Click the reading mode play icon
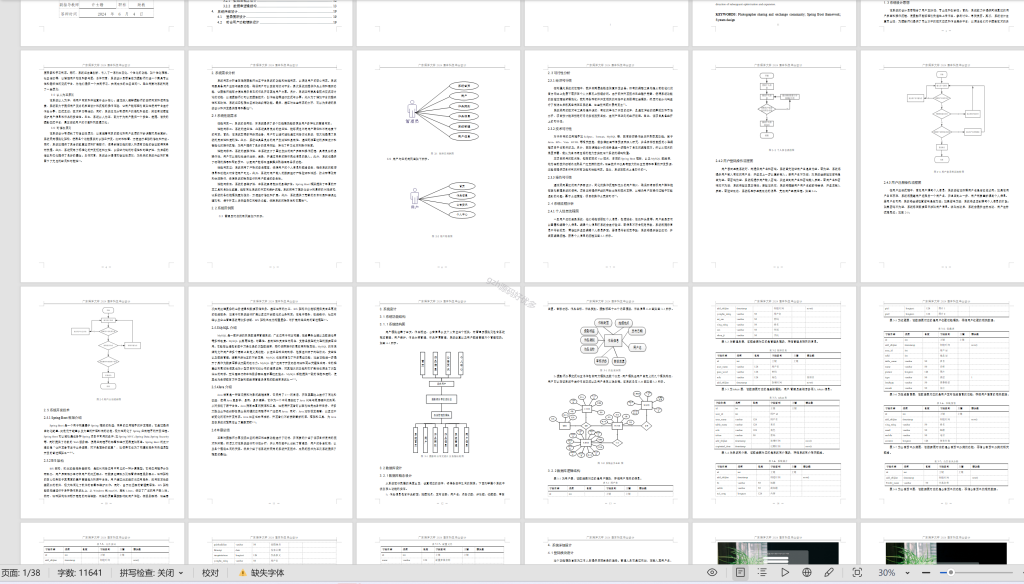This screenshot has width=1024, height=584. [785, 572]
